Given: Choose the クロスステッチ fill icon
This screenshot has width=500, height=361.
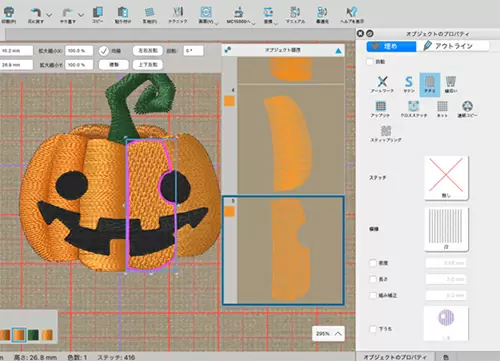Looking at the screenshot, I should pyautogui.click(x=414, y=109).
